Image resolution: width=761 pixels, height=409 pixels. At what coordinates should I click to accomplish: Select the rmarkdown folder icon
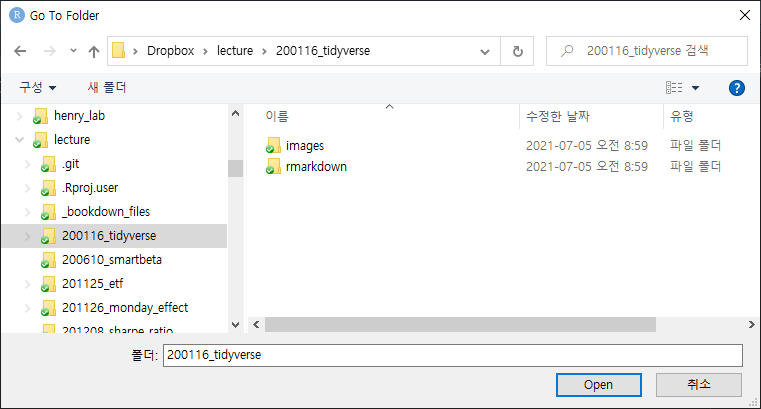click(273, 166)
